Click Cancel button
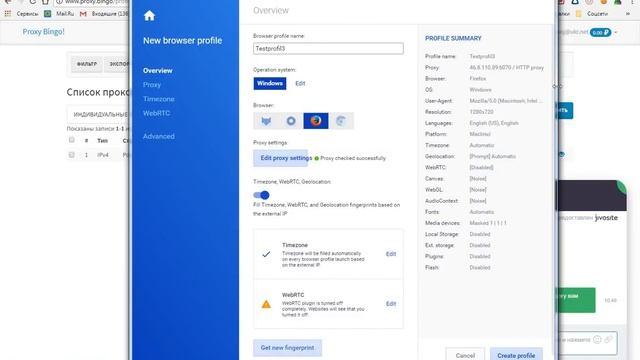The image size is (640, 360). [465, 355]
